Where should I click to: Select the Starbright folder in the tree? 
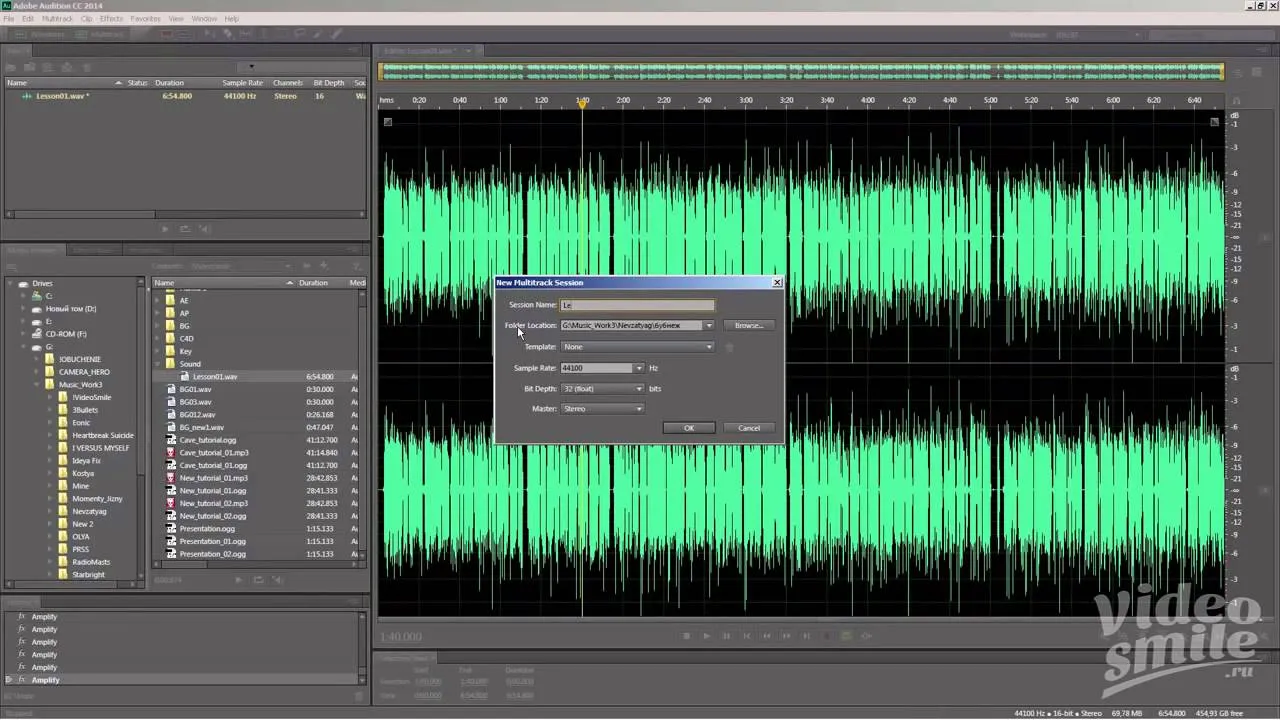coord(88,575)
